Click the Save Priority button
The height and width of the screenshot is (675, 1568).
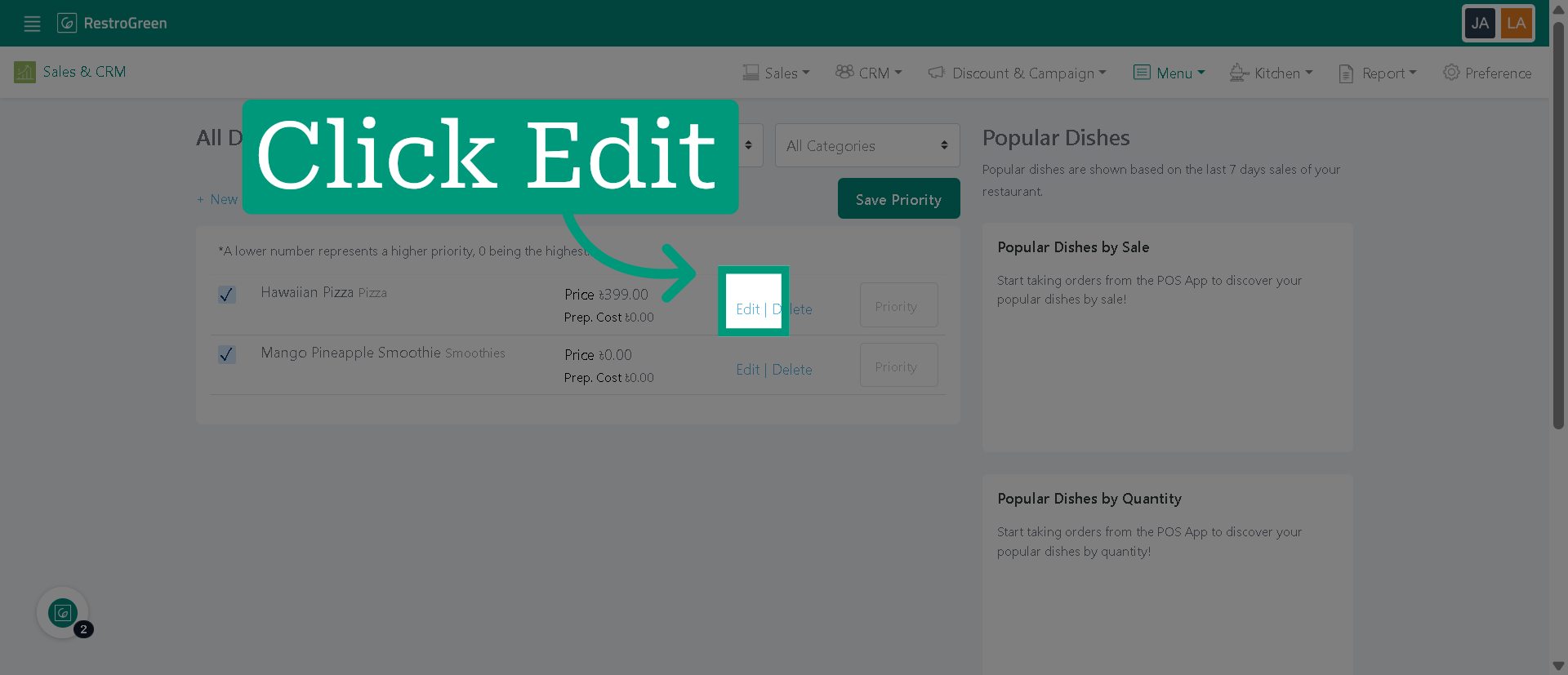[898, 199]
